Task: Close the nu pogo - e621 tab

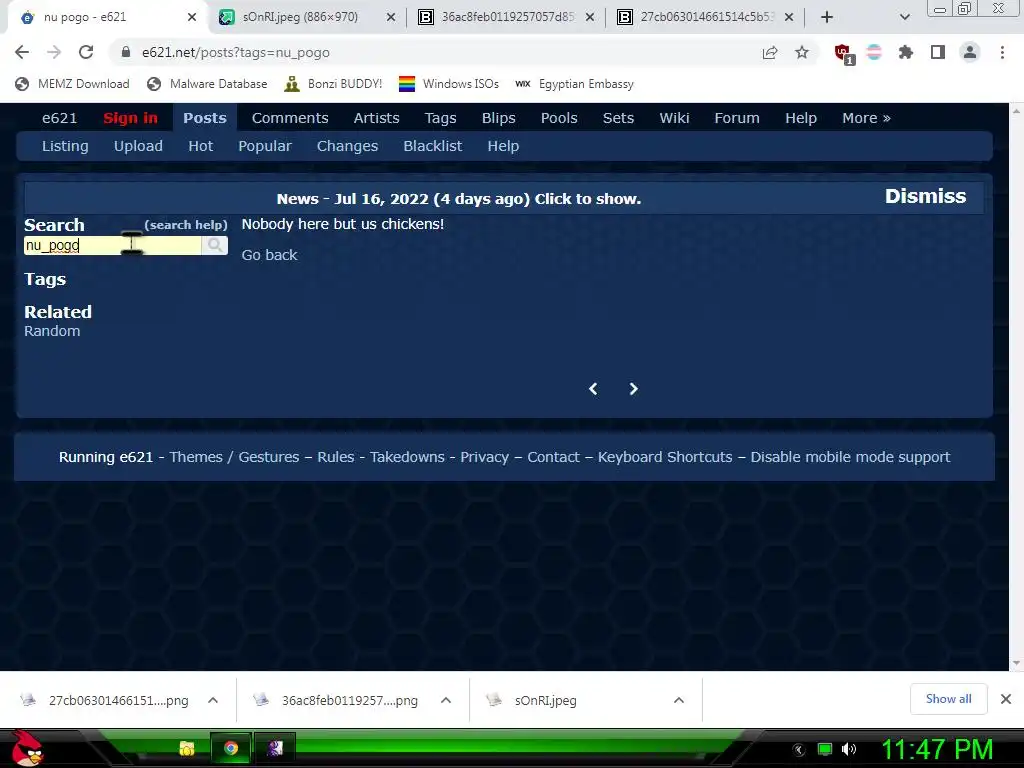Action: (192, 17)
